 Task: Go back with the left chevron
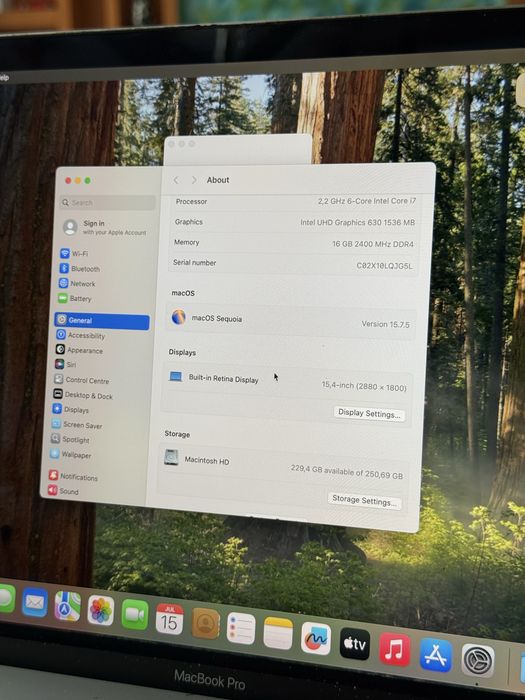(176, 179)
